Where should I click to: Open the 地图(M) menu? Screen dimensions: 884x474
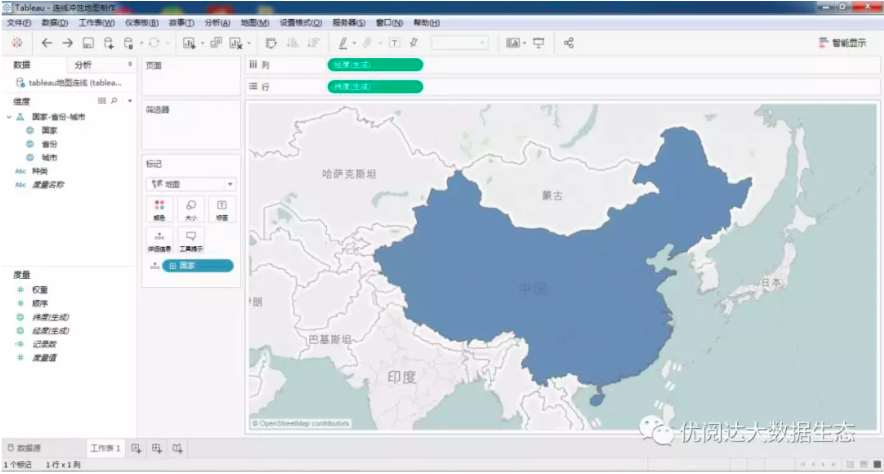[x=255, y=22]
